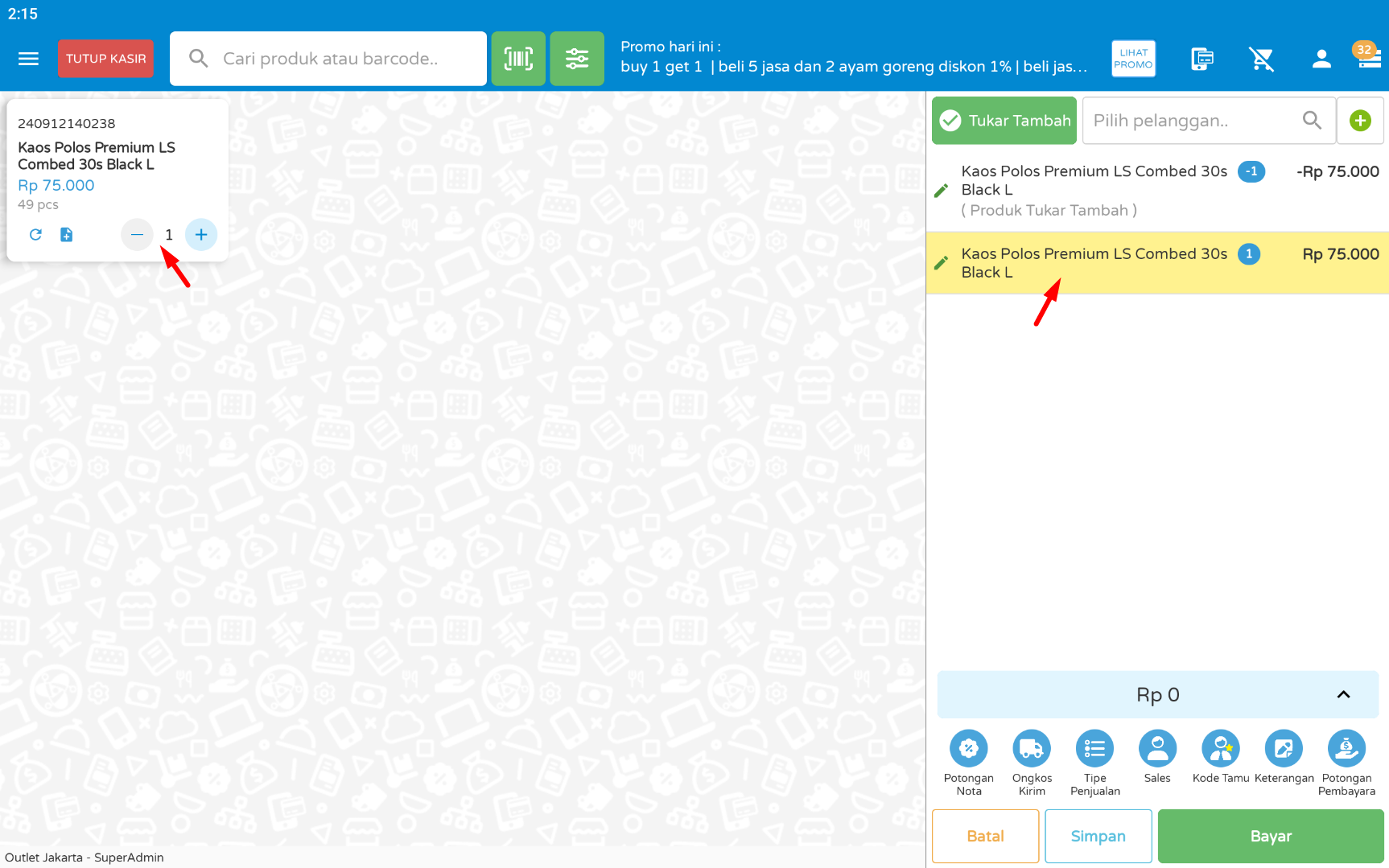Open the user profile icon

(x=1321, y=59)
